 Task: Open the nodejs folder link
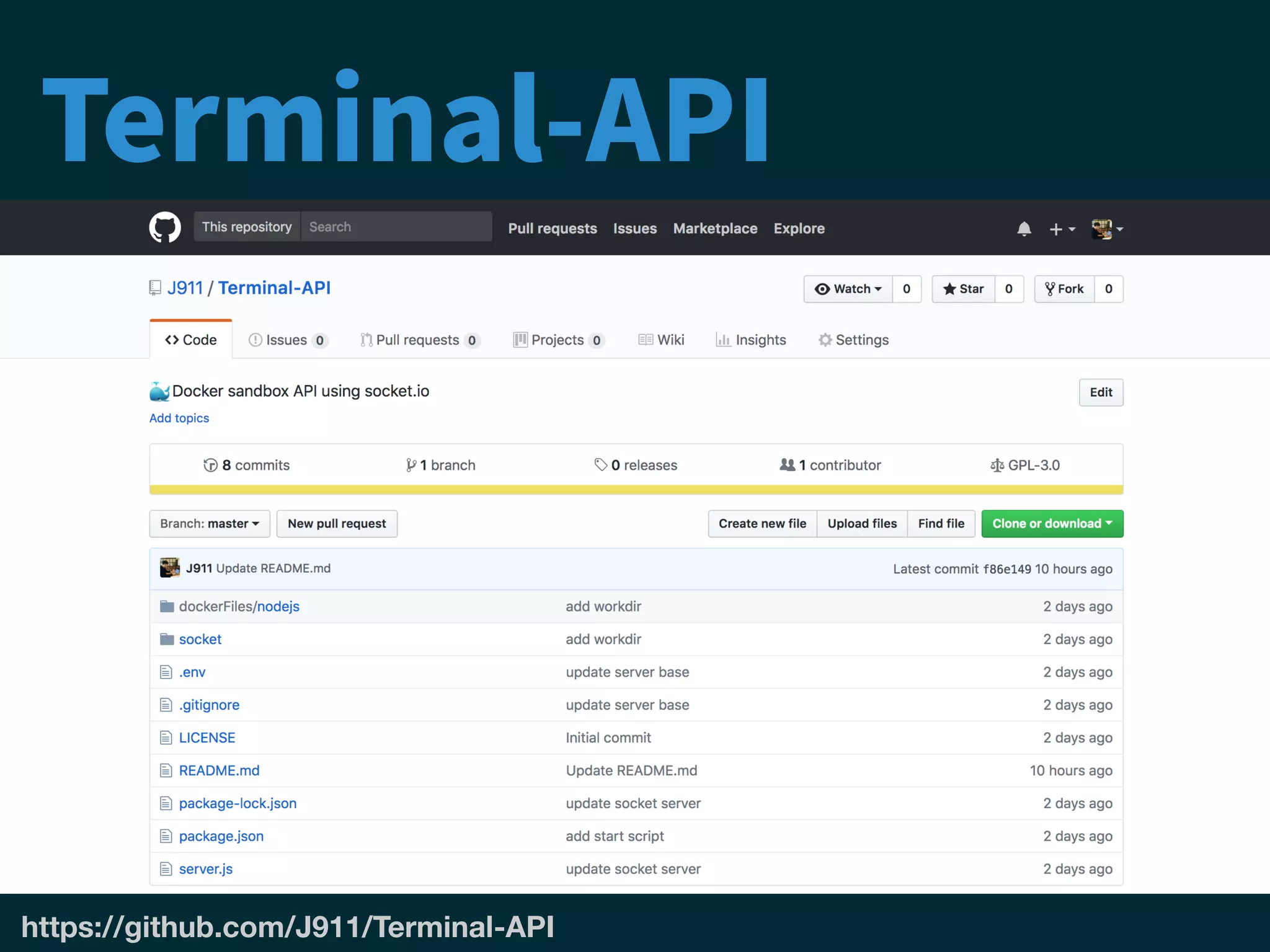(x=278, y=606)
